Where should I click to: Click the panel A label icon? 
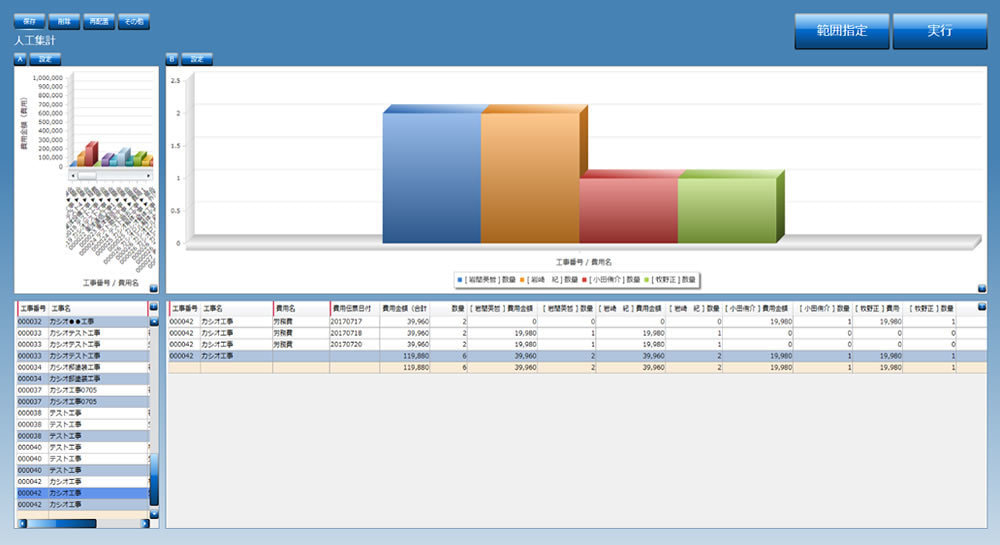point(21,58)
